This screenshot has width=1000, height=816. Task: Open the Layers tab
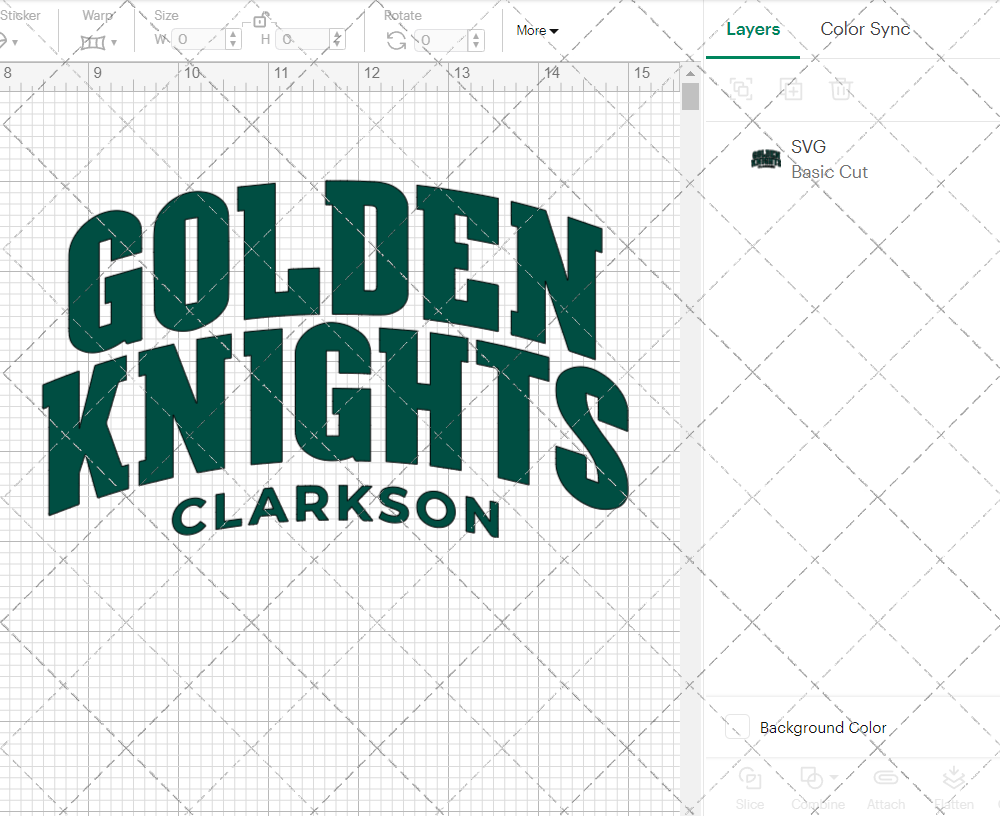tap(753, 29)
